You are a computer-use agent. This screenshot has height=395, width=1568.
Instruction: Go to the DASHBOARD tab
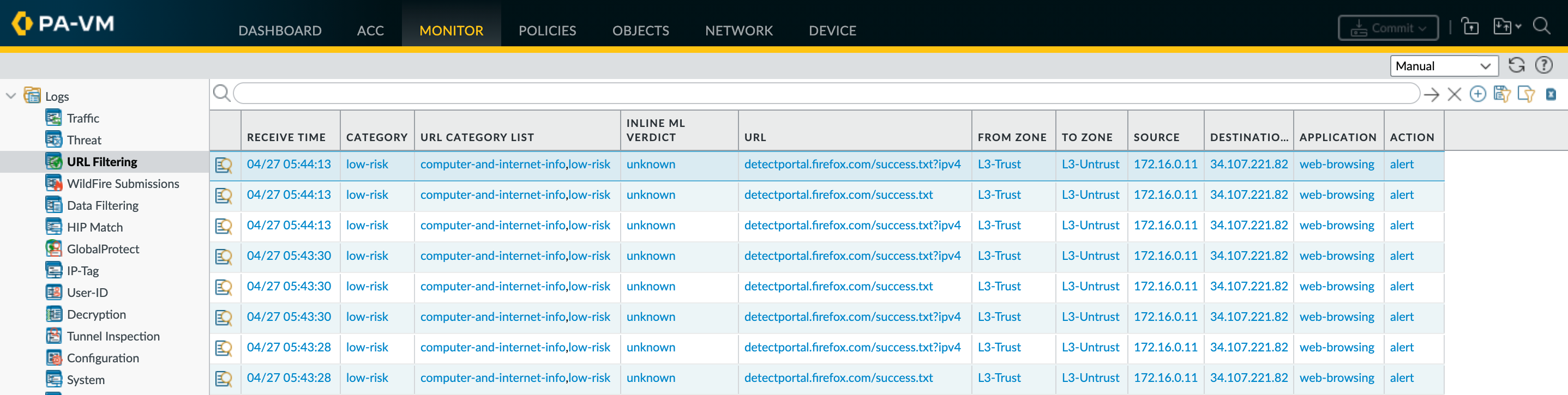(x=279, y=31)
